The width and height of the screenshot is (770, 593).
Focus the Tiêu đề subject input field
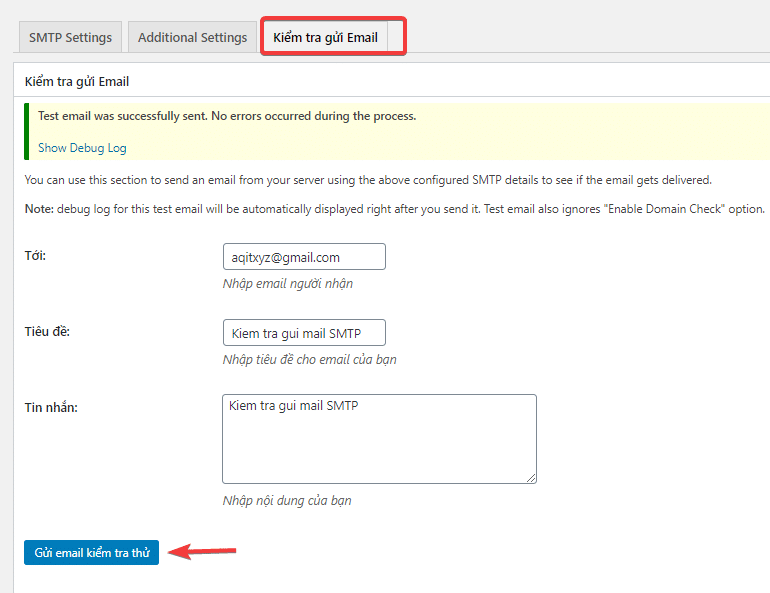304,333
